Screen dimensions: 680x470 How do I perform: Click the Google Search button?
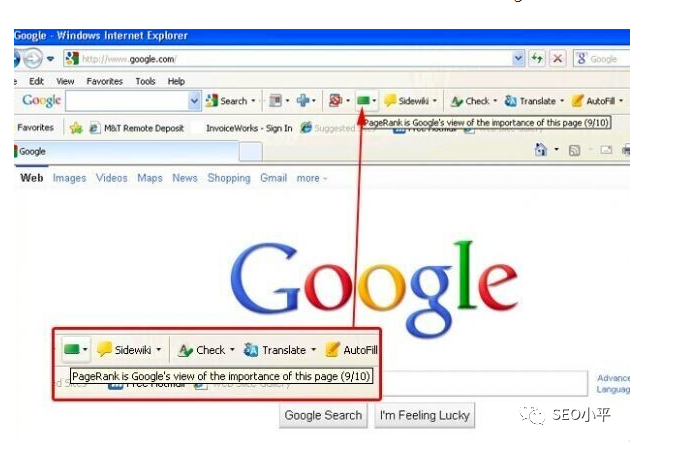323,415
